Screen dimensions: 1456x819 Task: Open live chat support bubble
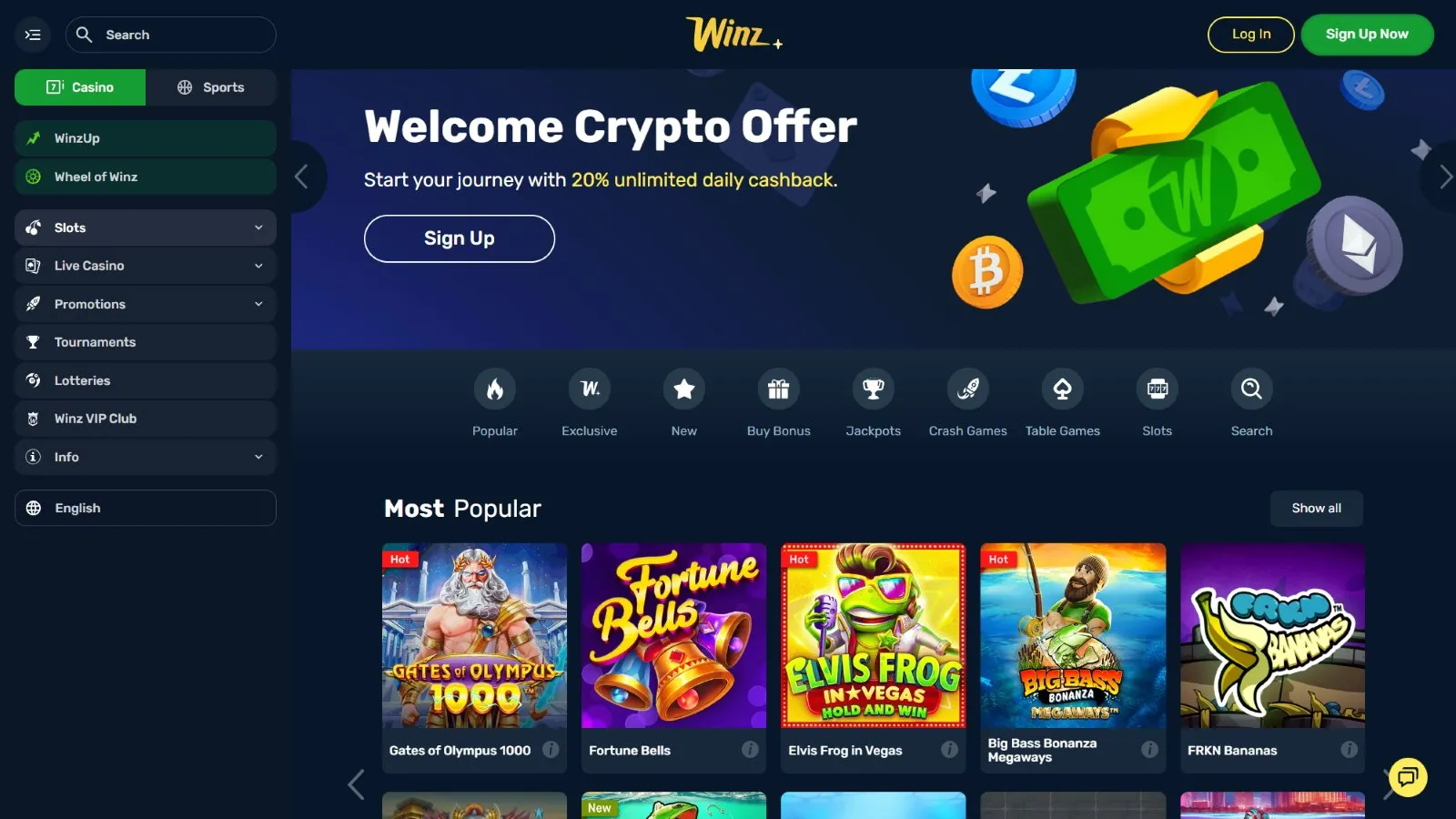[x=1408, y=777]
